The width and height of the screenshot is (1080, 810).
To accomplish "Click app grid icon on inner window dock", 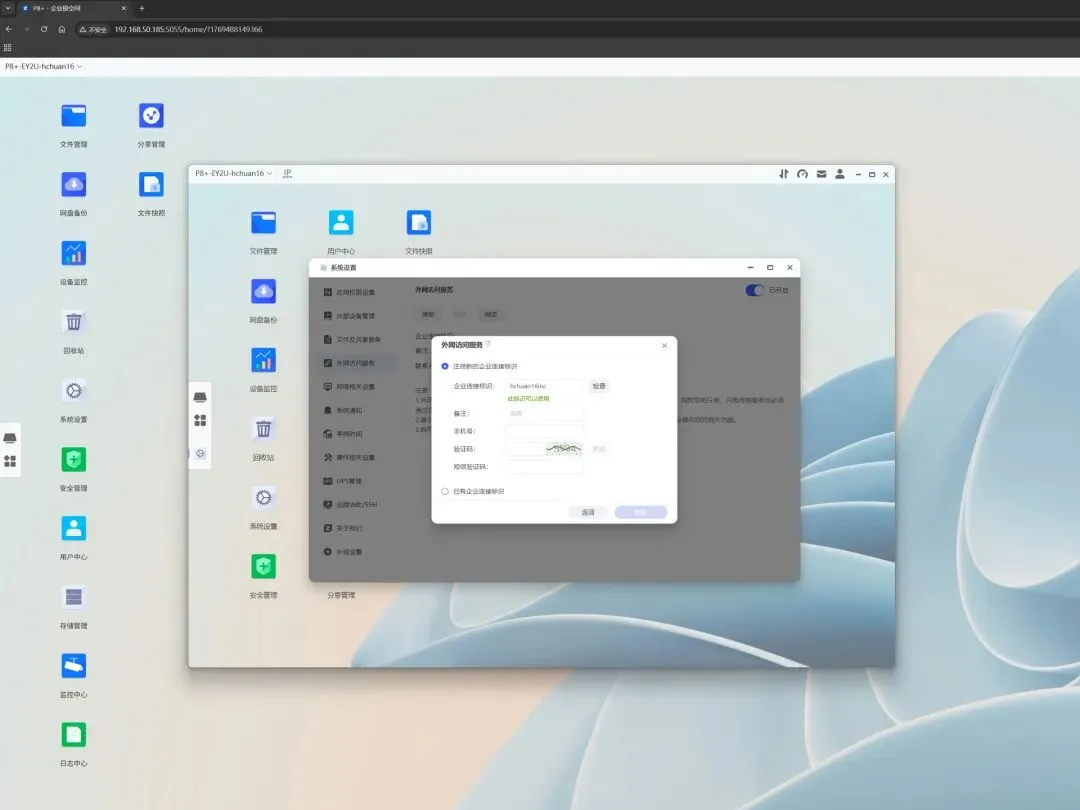I will tap(200, 420).
